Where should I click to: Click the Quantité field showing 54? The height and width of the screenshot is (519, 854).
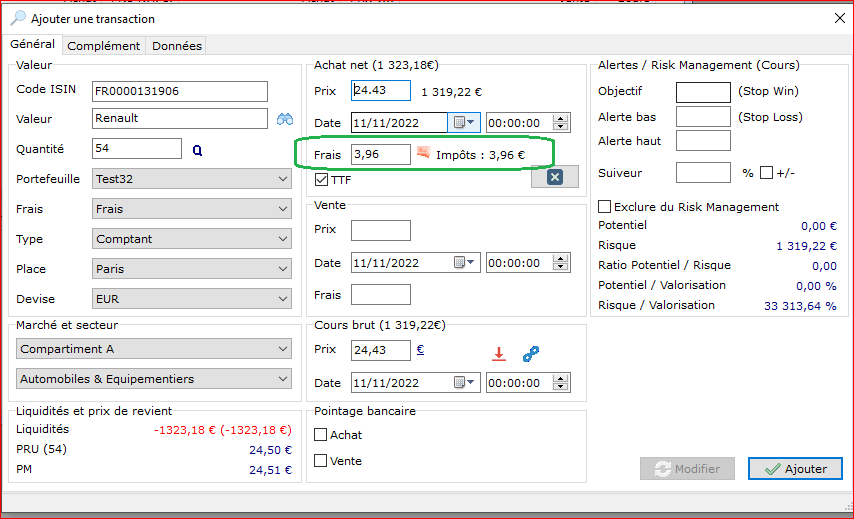137,148
